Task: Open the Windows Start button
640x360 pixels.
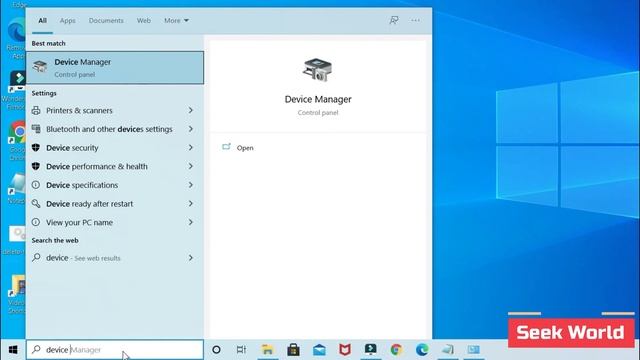Action: (13, 350)
